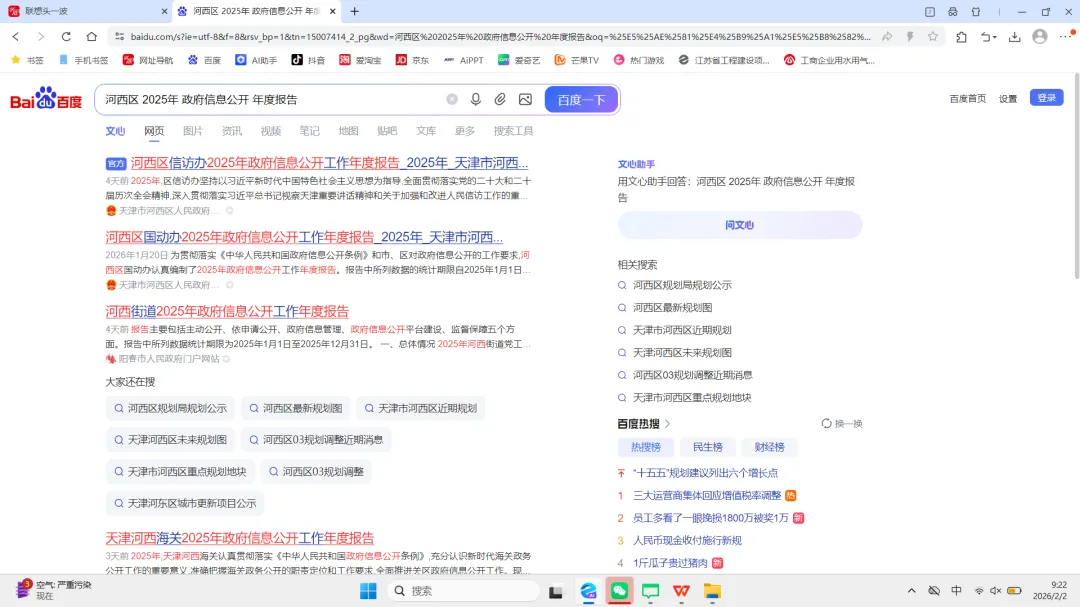Open 河西区国动办2025年 report result
1080x607 pixels.
click(x=304, y=237)
